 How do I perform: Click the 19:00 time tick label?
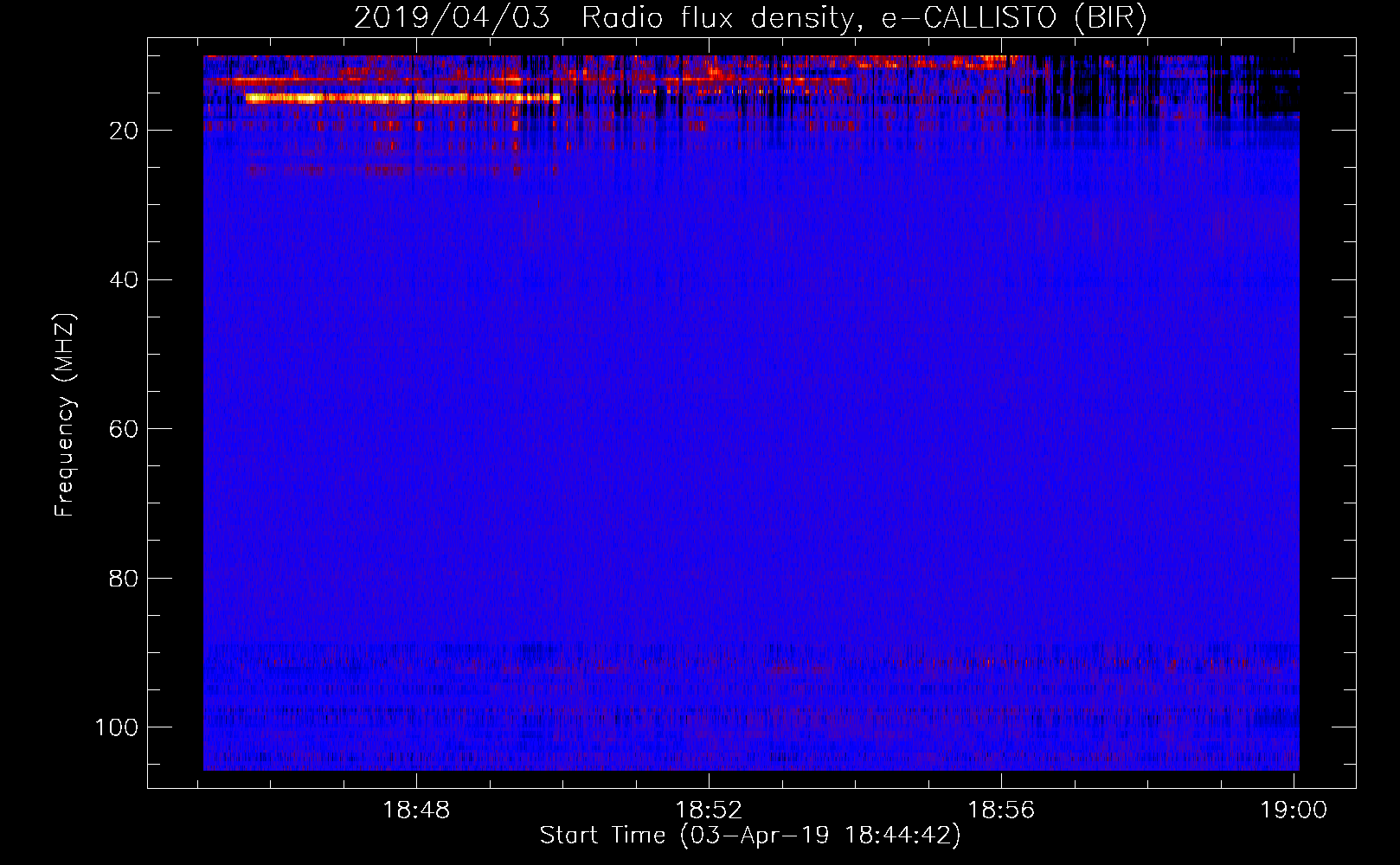[1294, 811]
